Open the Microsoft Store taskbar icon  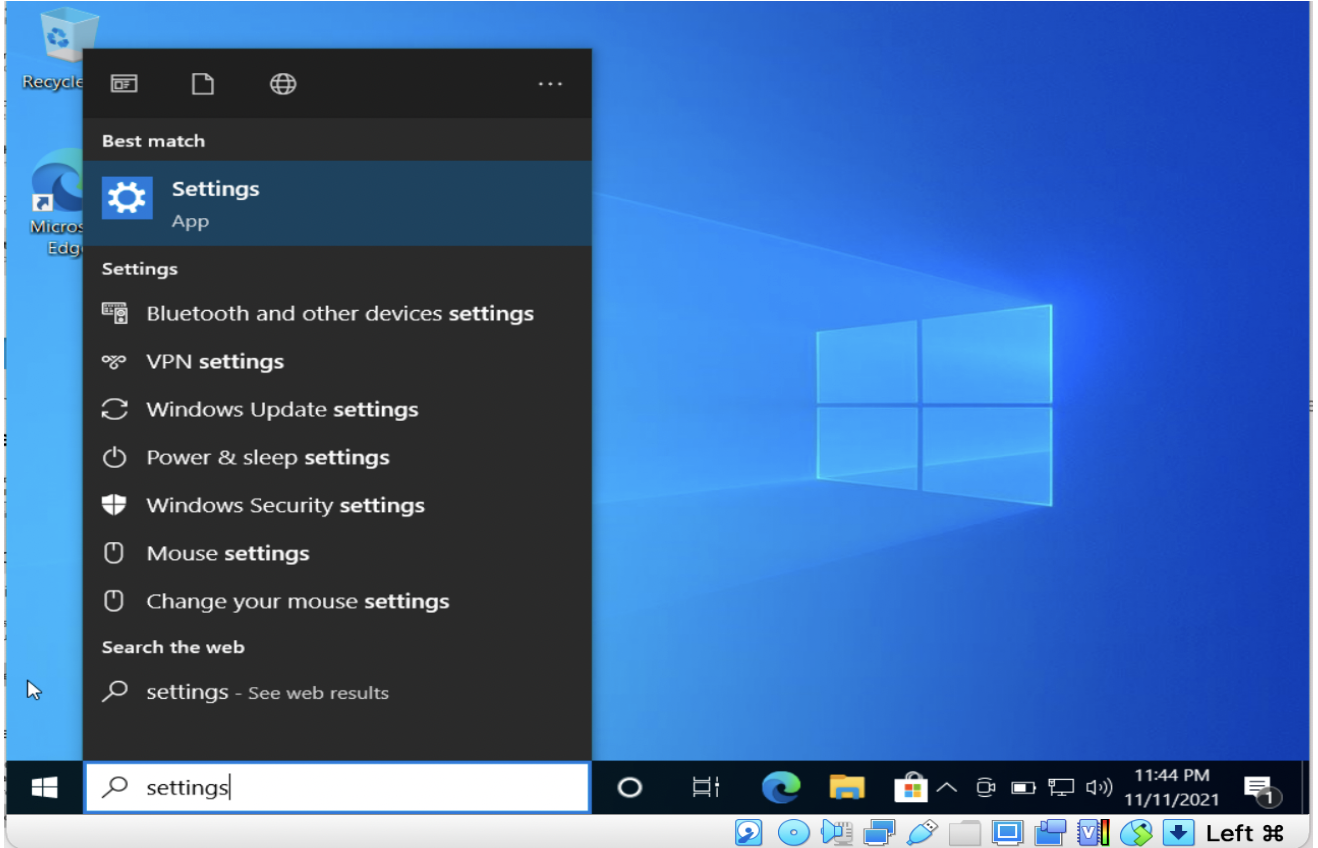tap(912, 787)
